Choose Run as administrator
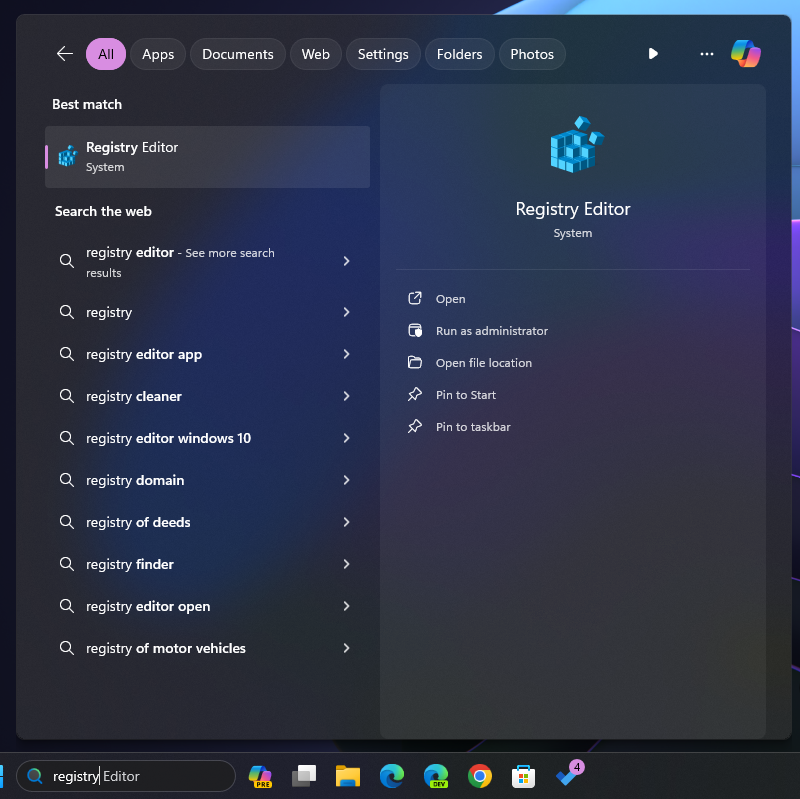The height and width of the screenshot is (799, 800). [x=491, y=331]
